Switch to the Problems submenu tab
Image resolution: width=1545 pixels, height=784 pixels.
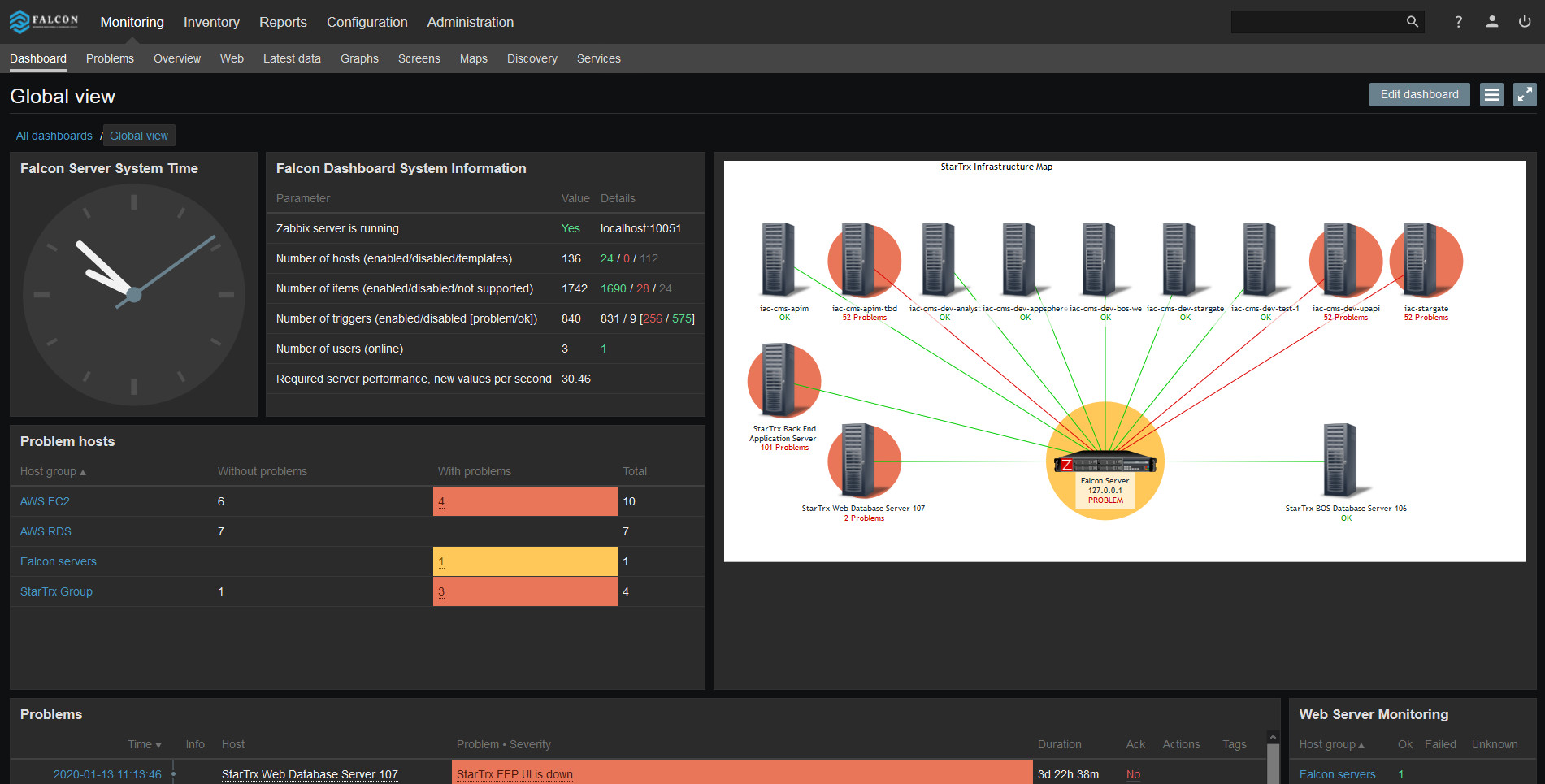[x=110, y=58]
